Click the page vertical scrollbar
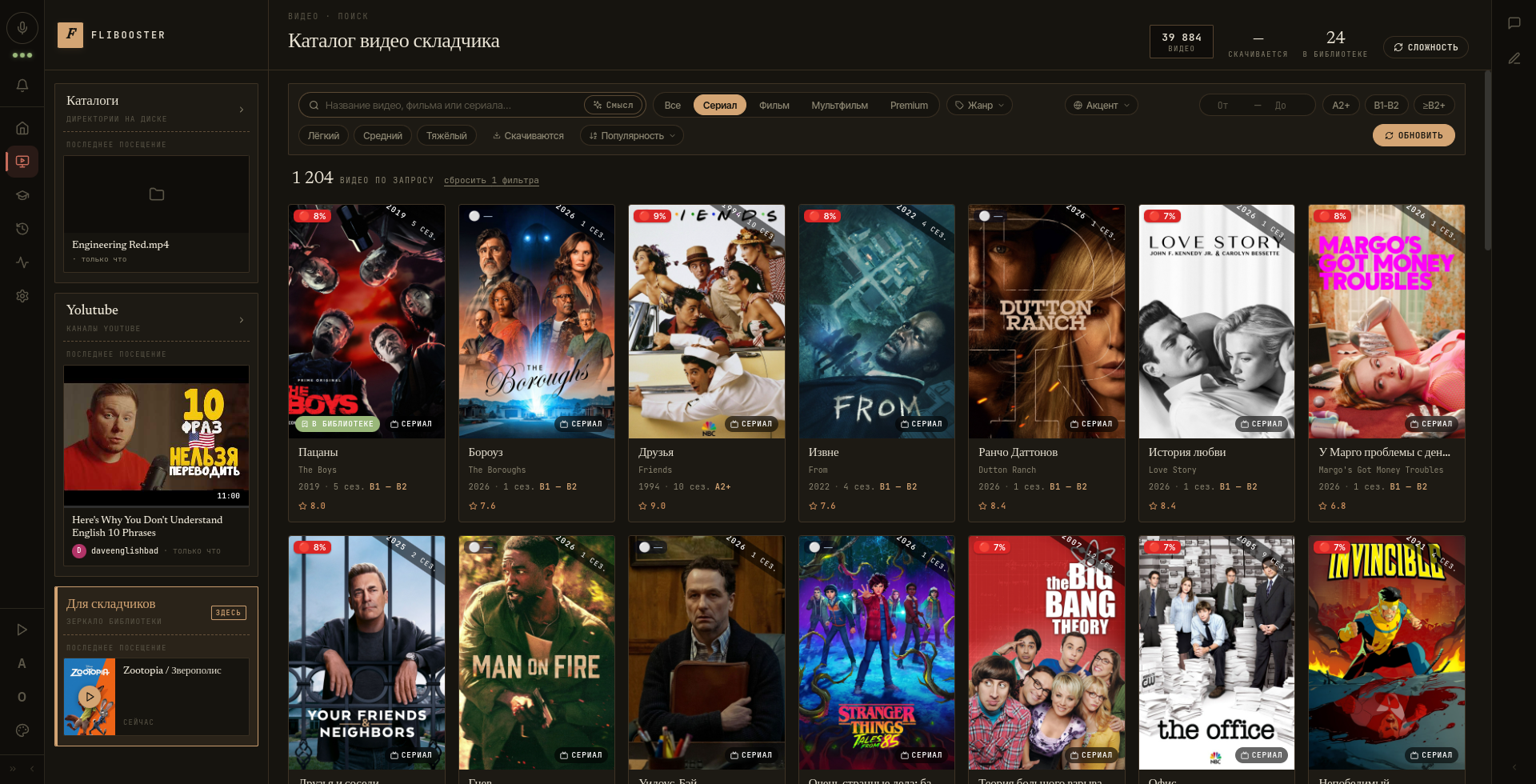 coord(1487,160)
